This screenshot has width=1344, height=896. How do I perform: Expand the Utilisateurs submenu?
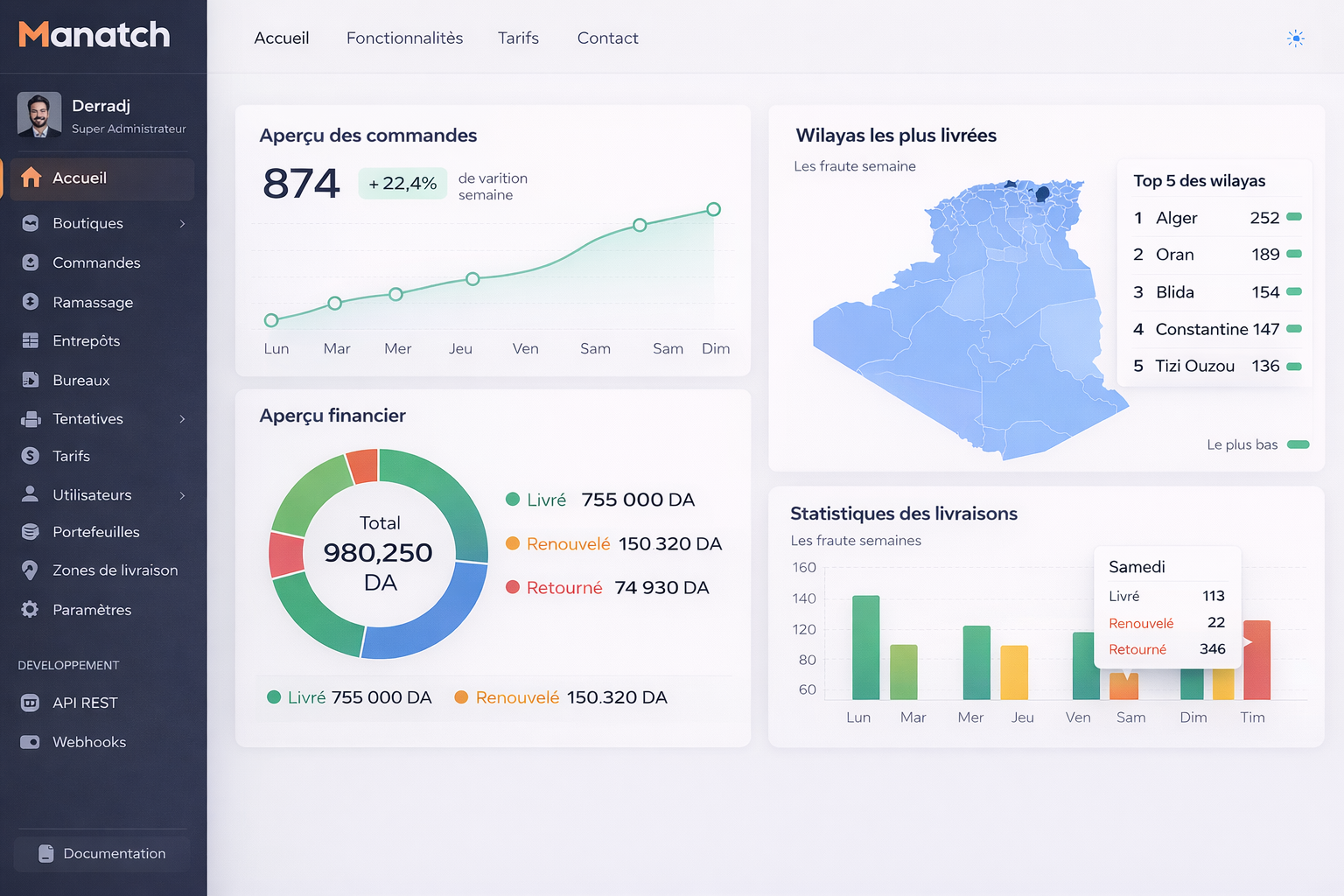[x=182, y=494]
